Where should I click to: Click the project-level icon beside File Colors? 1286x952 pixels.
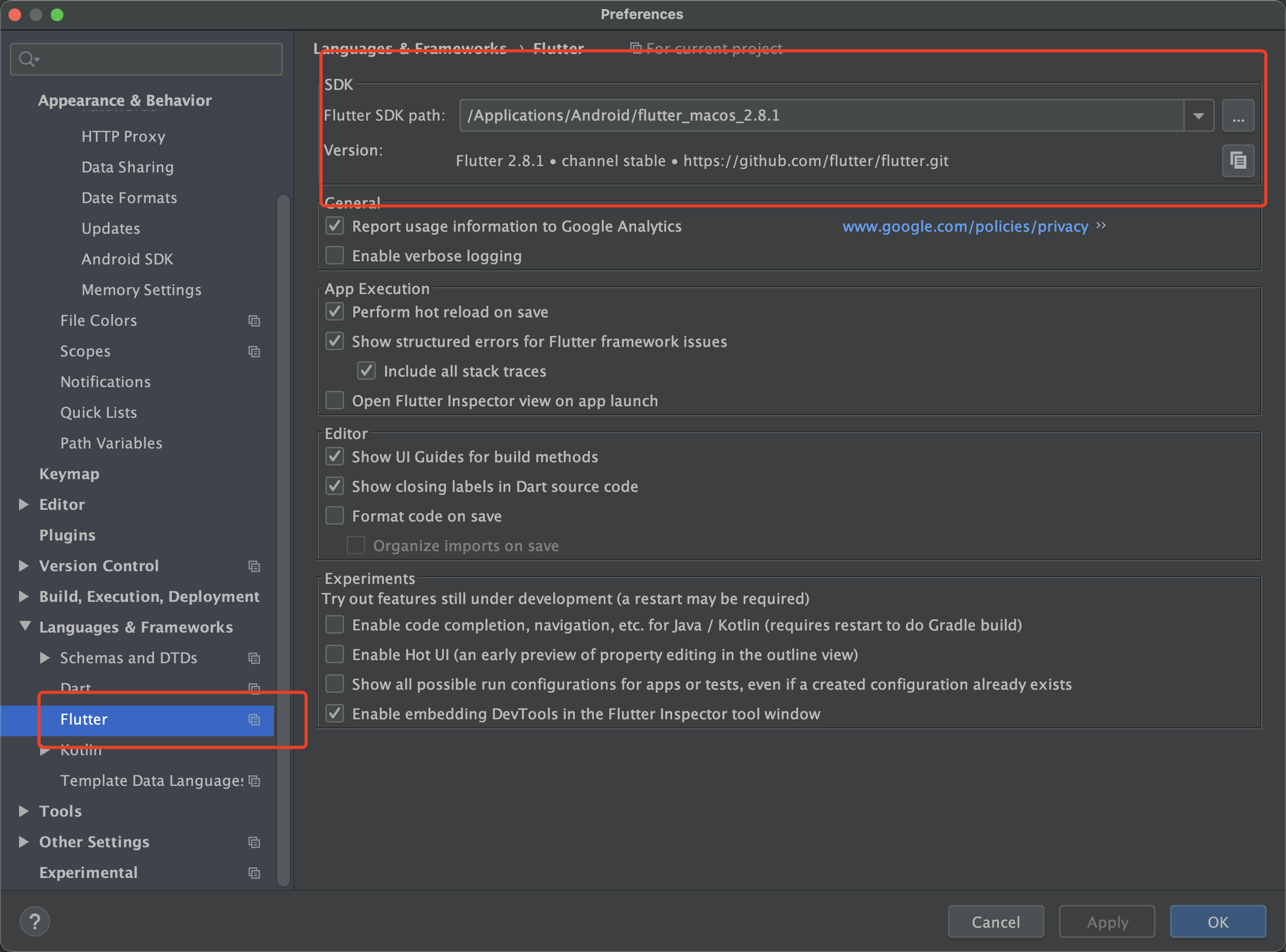tap(253, 321)
